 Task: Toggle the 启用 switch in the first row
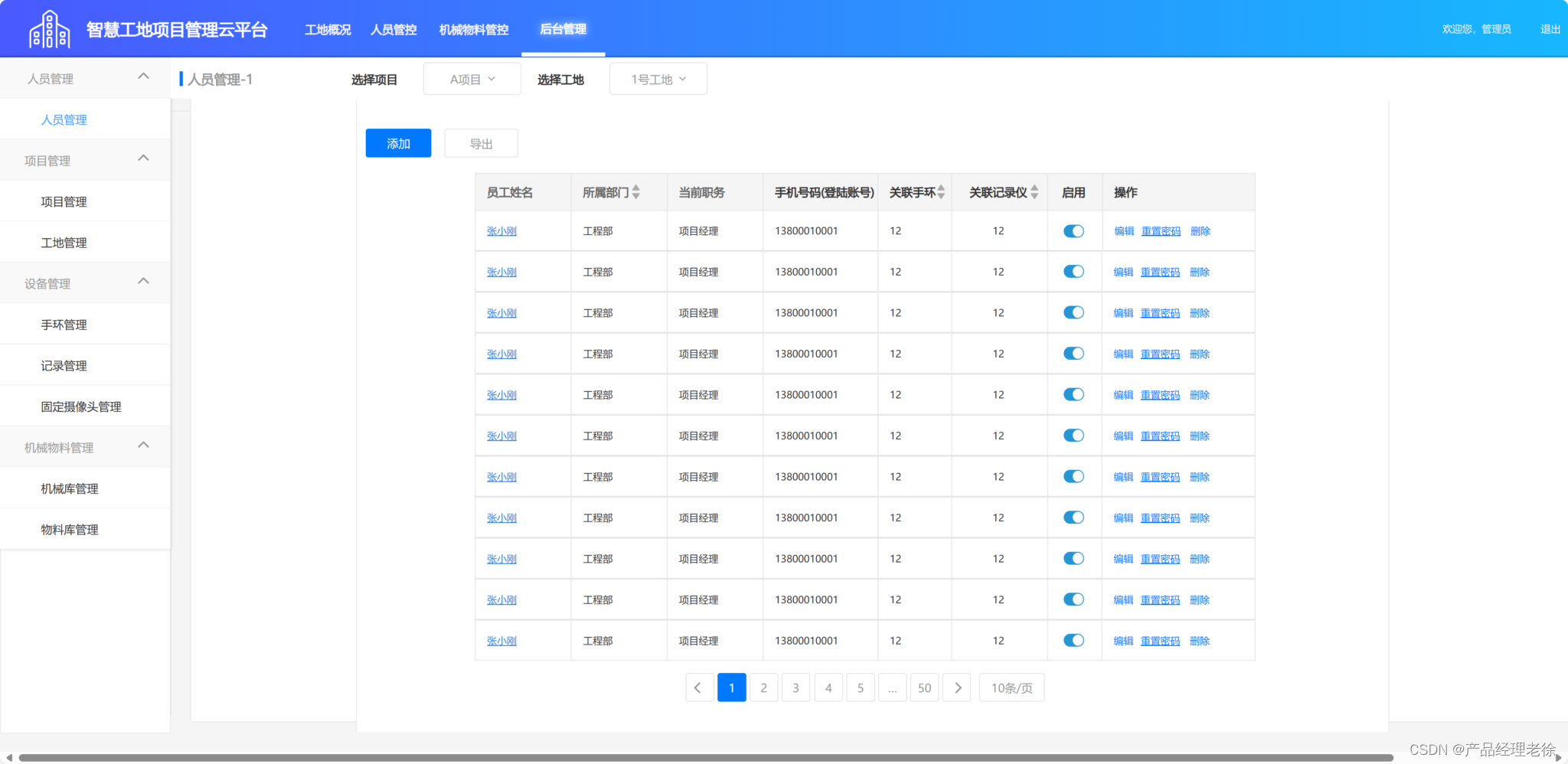click(x=1073, y=231)
